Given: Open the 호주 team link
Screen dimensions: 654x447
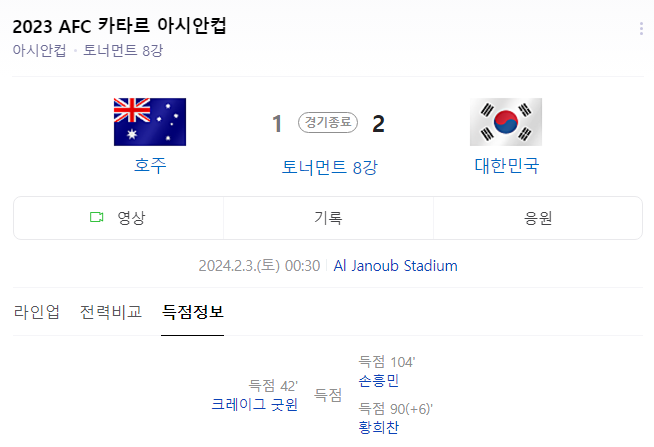Looking at the screenshot, I should [x=150, y=165].
